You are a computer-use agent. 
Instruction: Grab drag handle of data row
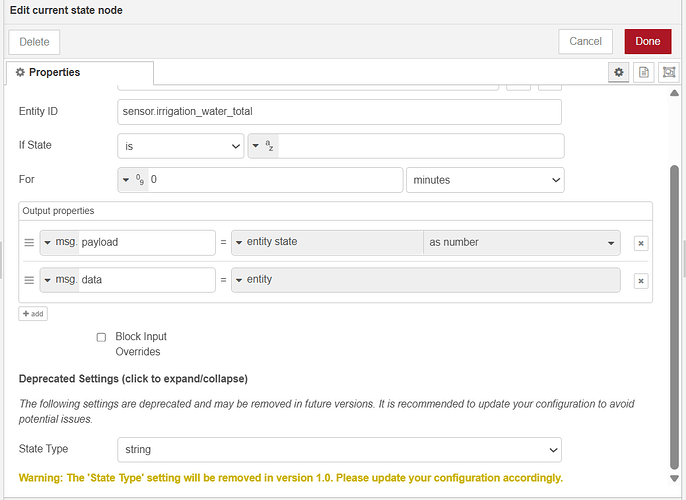[29, 281]
